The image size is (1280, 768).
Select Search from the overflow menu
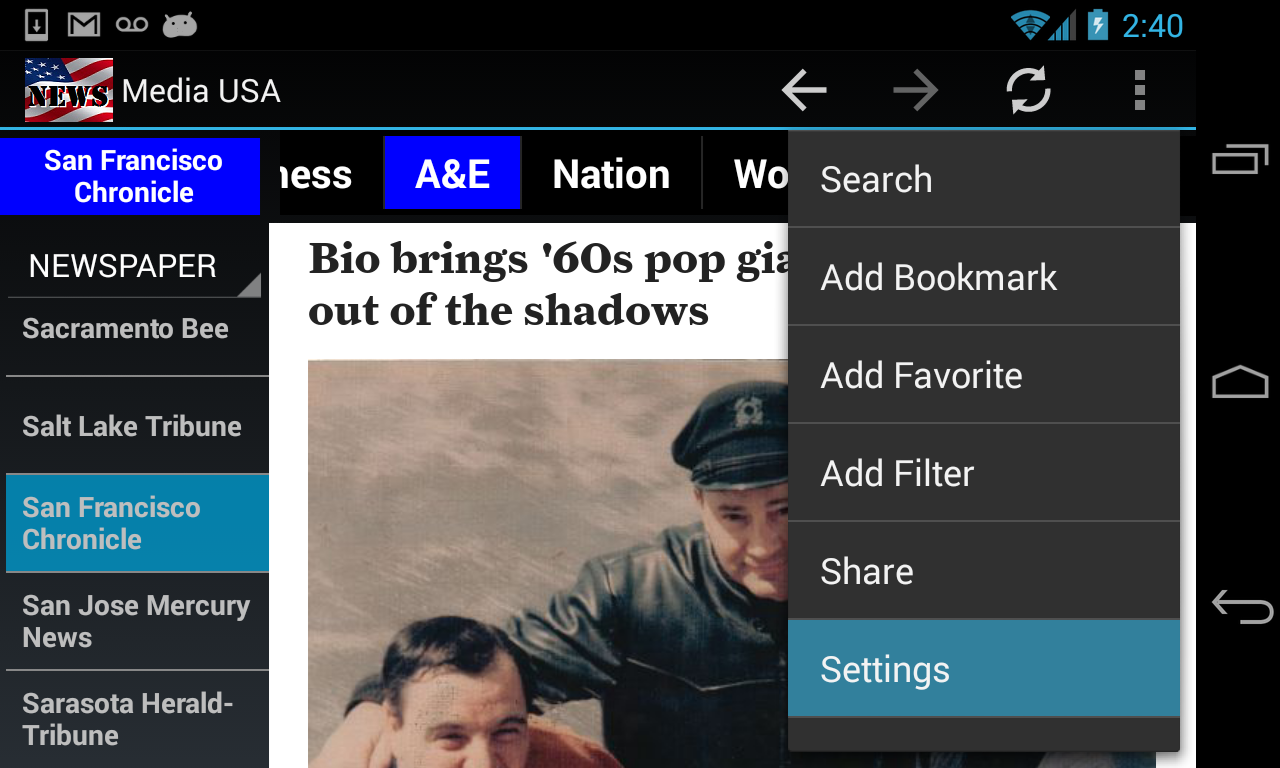point(984,180)
